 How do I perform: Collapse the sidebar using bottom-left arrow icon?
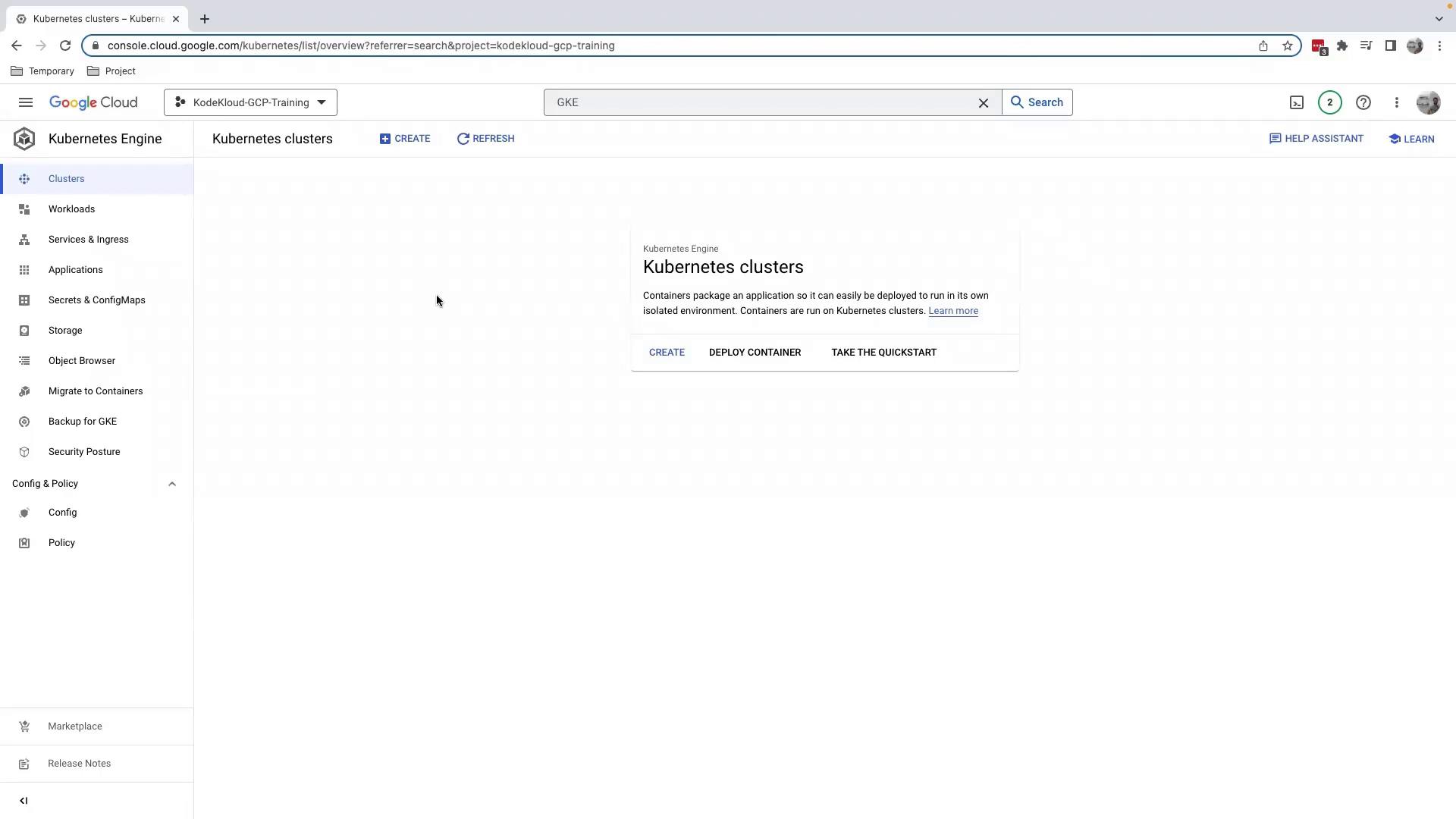tap(24, 801)
